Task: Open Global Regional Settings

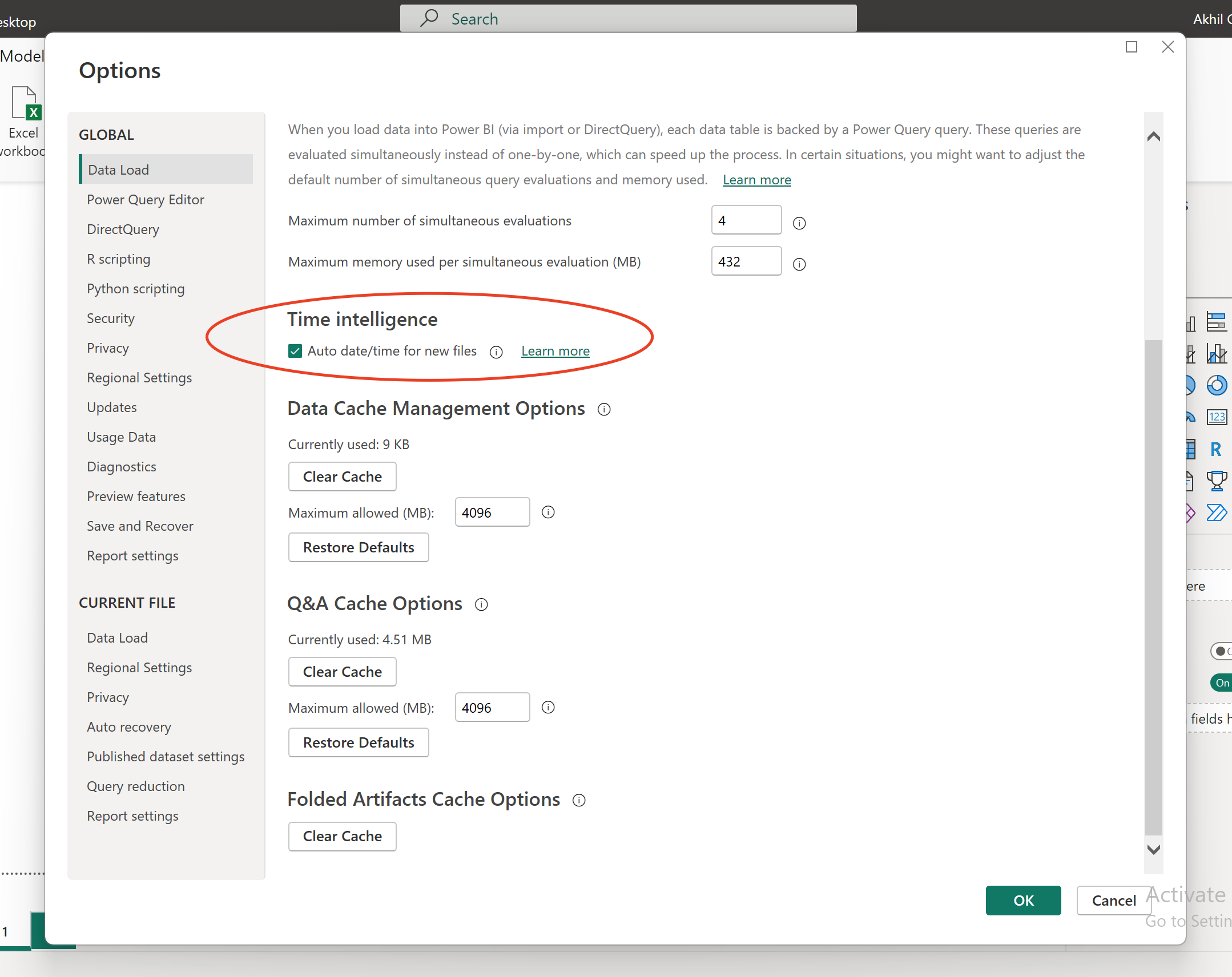Action: click(139, 378)
